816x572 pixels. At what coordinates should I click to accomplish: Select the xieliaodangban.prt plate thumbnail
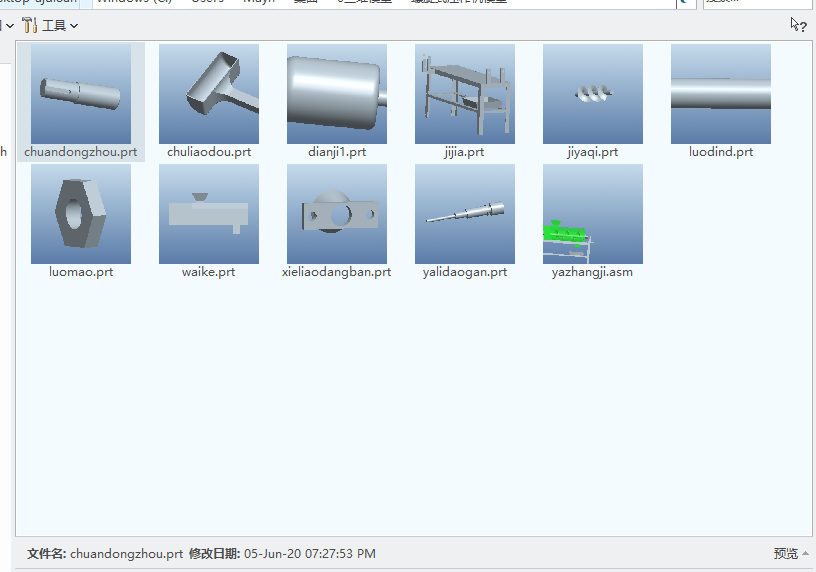click(x=337, y=214)
